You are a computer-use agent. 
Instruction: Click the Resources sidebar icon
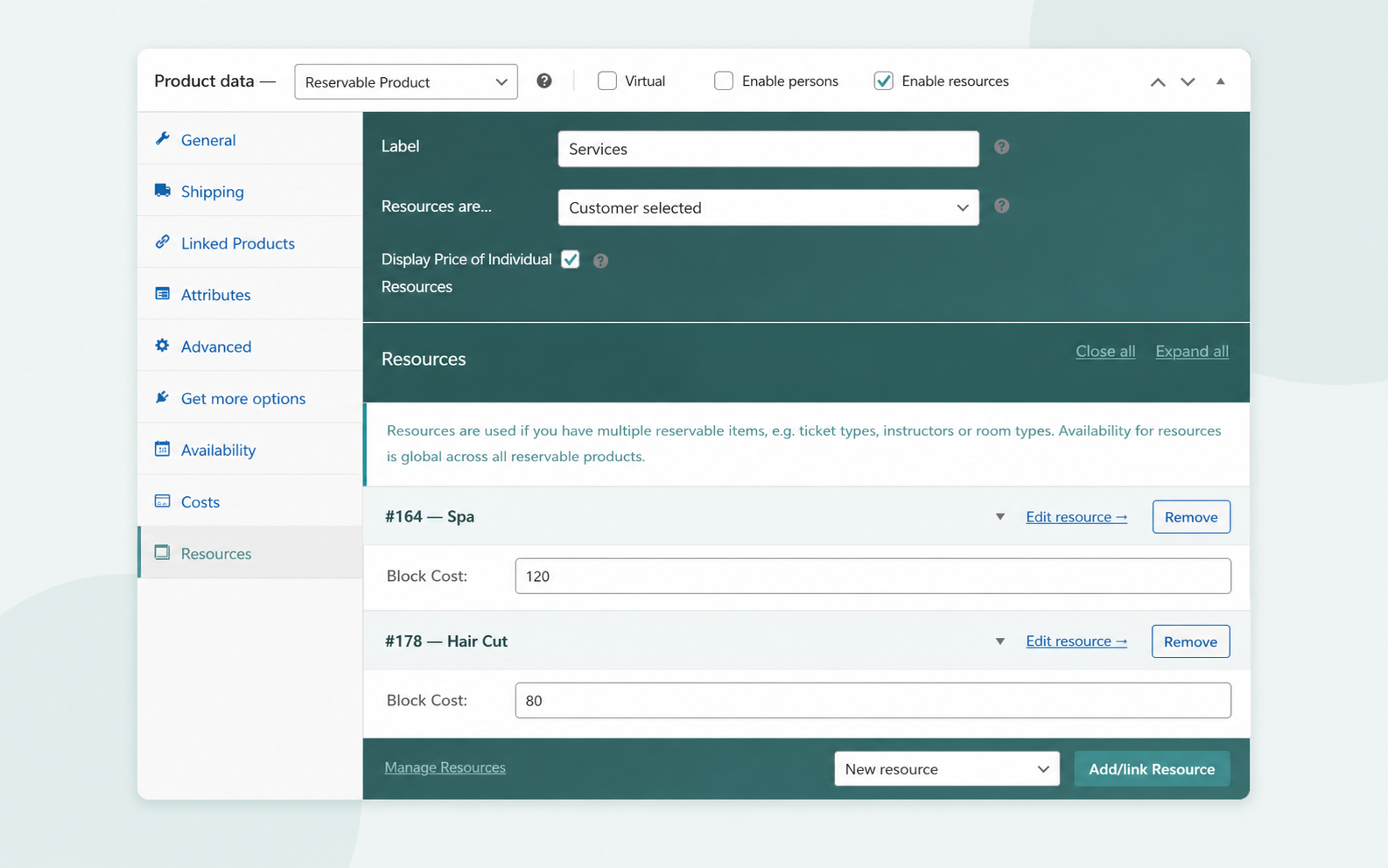tap(162, 552)
